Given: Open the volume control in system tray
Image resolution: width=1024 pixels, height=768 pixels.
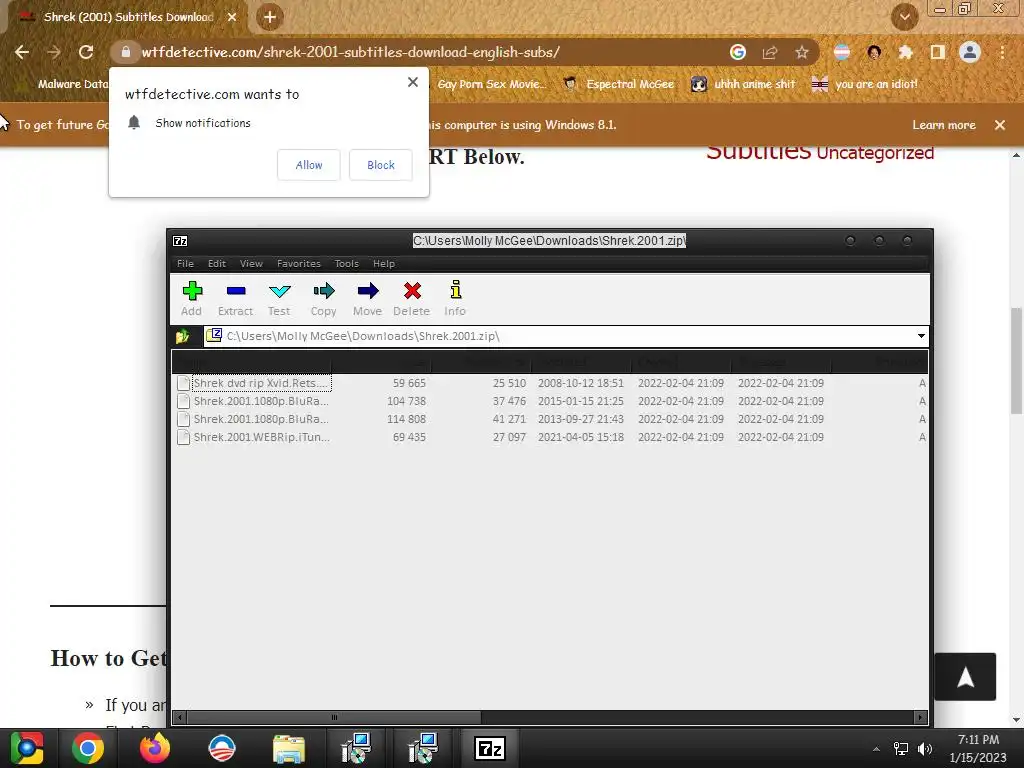Looking at the screenshot, I should coord(925,749).
